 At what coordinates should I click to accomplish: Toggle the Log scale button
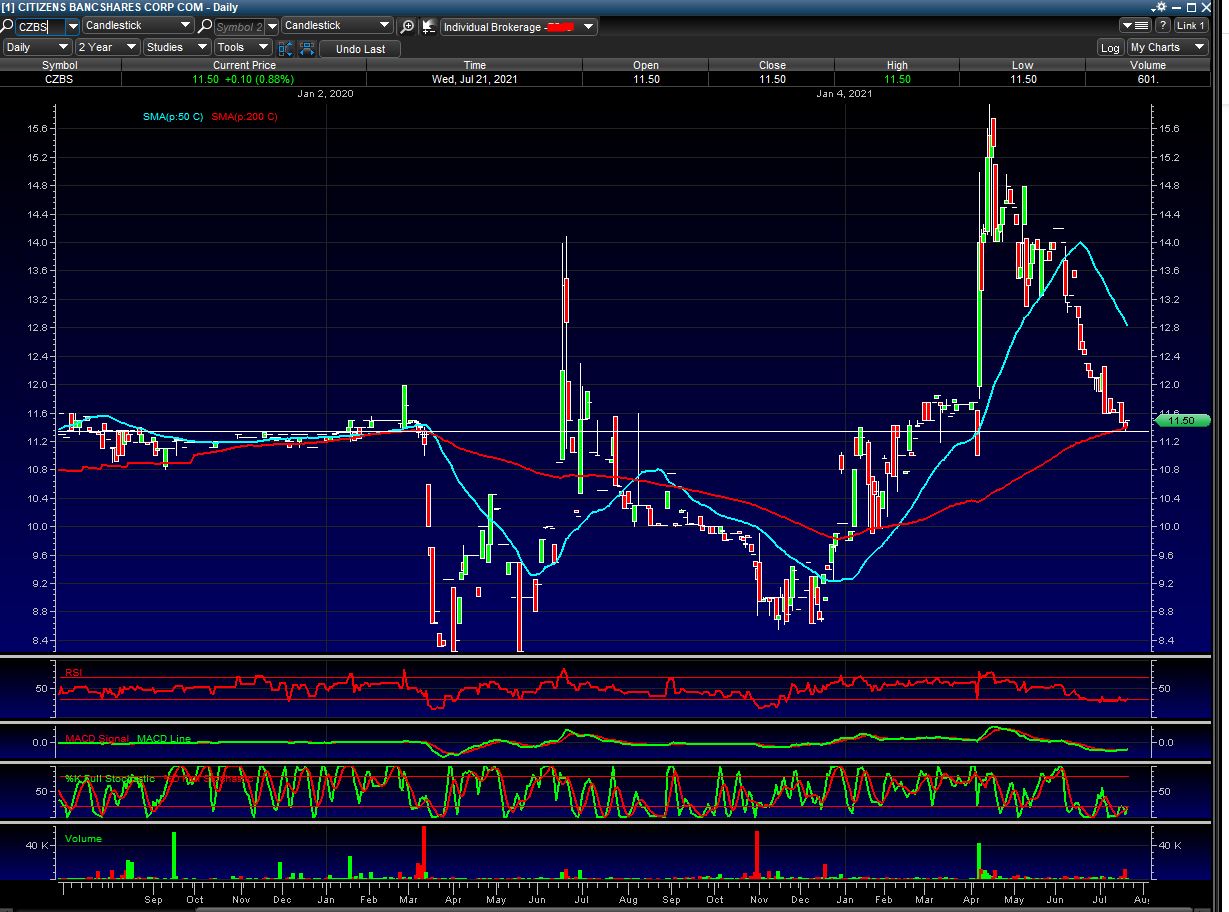(x=1110, y=48)
